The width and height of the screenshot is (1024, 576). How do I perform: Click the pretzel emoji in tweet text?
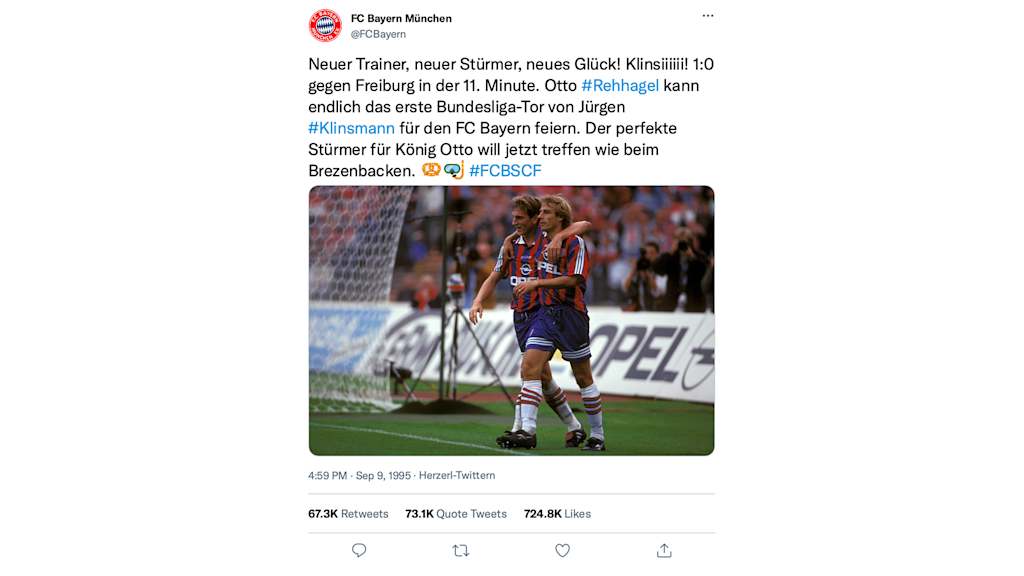[x=430, y=170]
